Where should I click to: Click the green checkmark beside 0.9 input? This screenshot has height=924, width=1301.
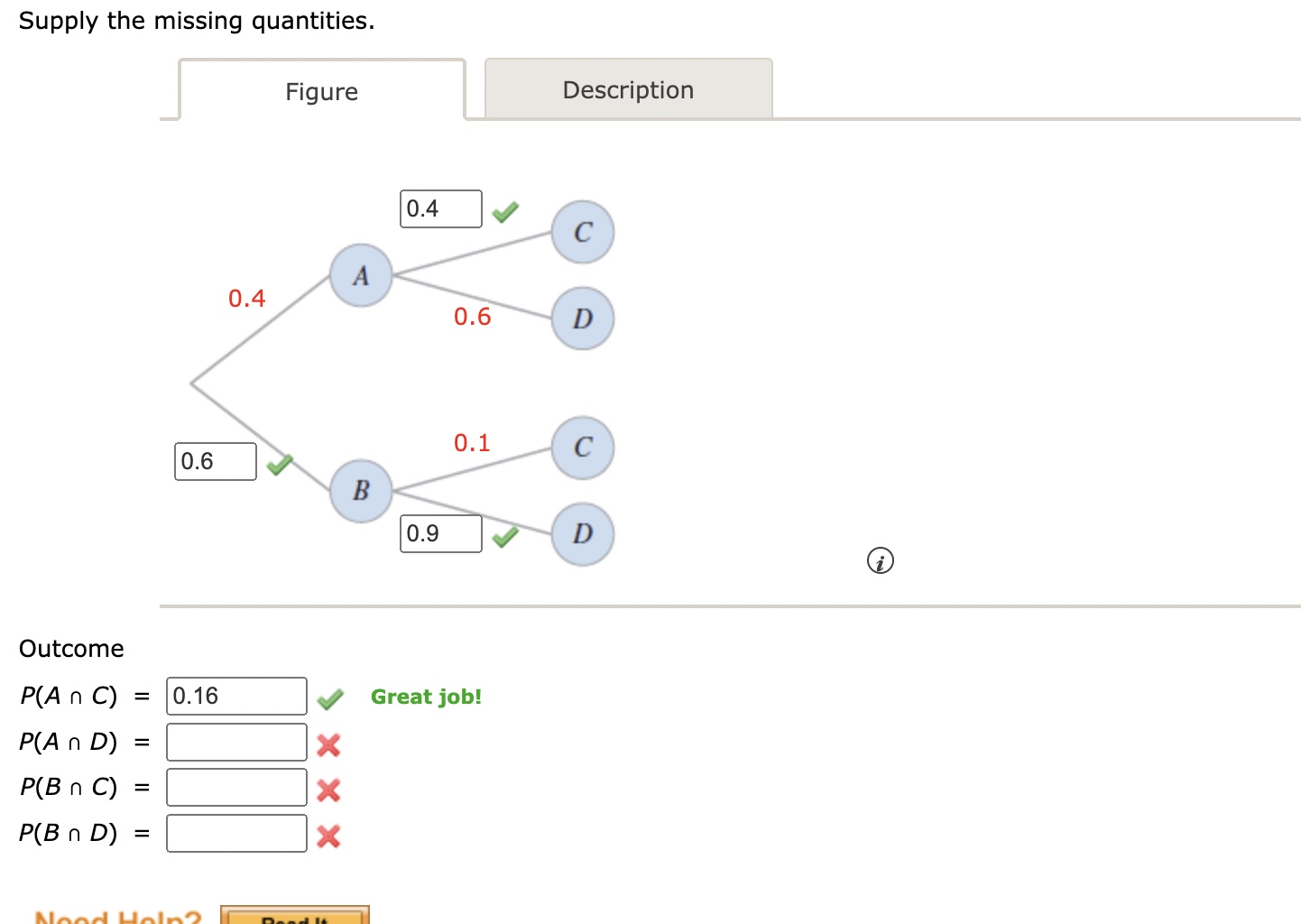(x=505, y=536)
